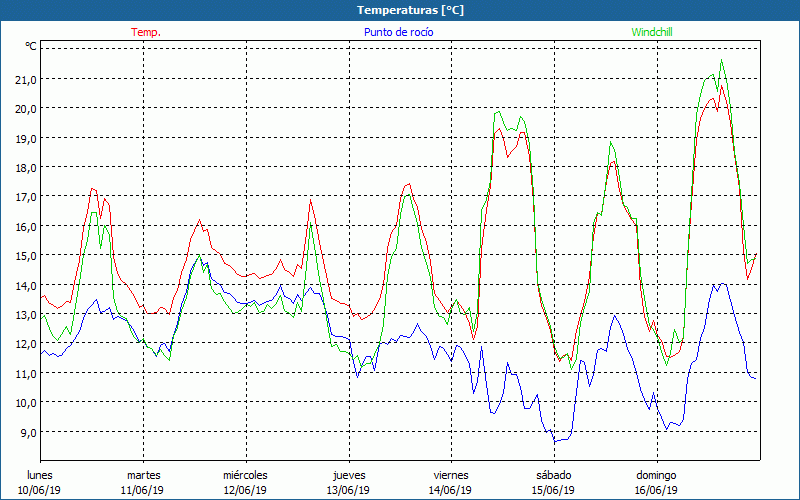The width and height of the screenshot is (800, 500).
Task: Click the 'Temperaturas [°C]' chart title
Action: pyautogui.click(x=410, y=10)
